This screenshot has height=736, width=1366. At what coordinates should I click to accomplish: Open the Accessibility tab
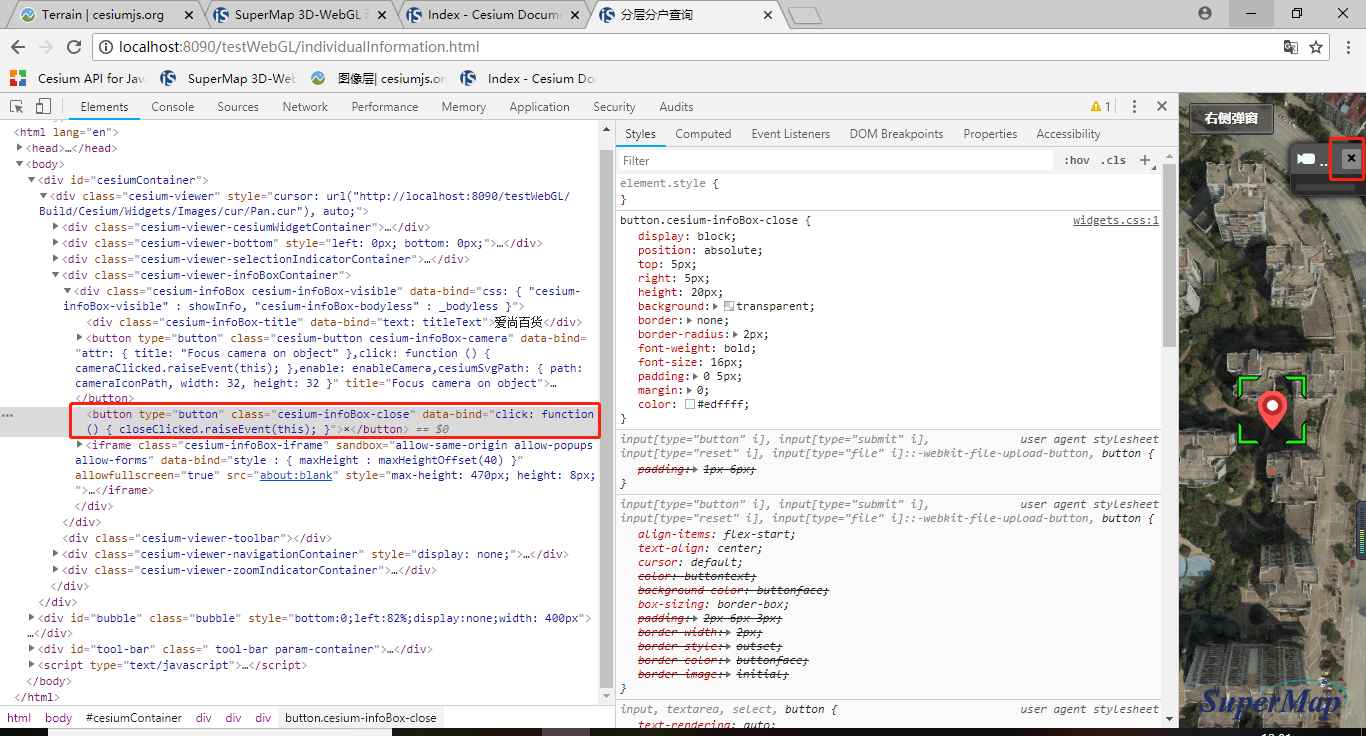tap(1068, 134)
